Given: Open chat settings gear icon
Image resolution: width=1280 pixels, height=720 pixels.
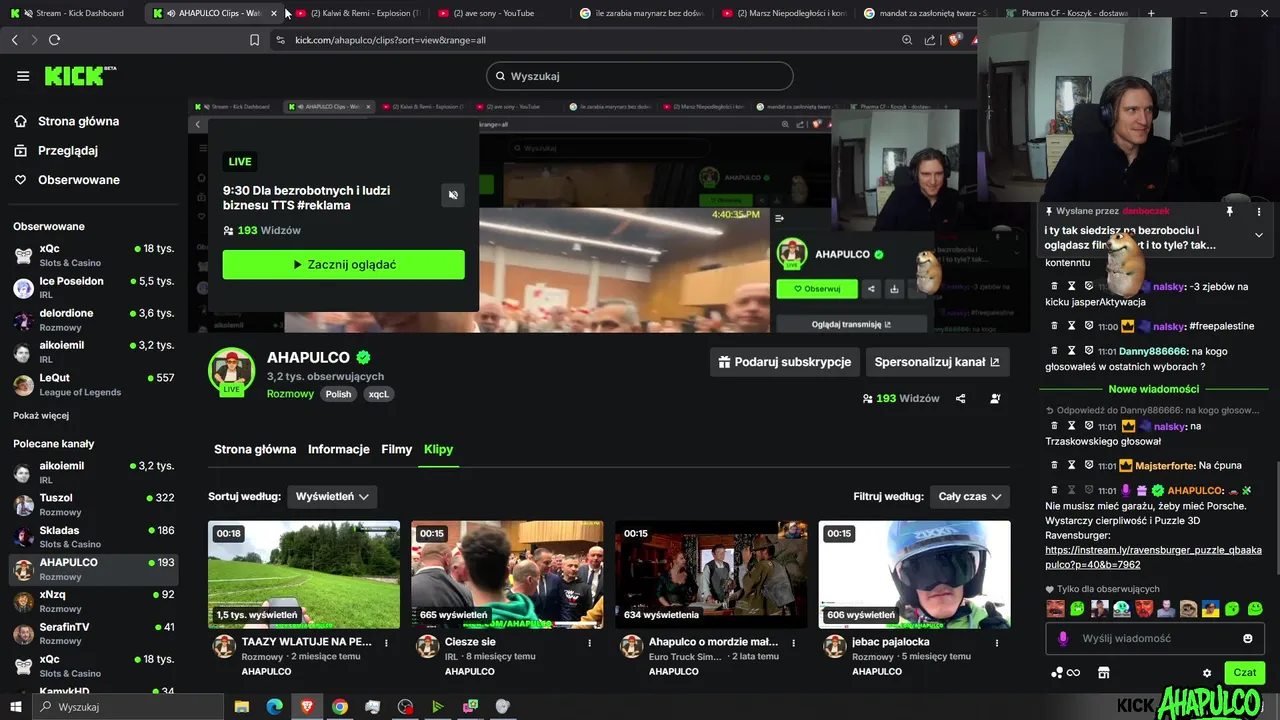Looking at the screenshot, I should (x=1207, y=673).
